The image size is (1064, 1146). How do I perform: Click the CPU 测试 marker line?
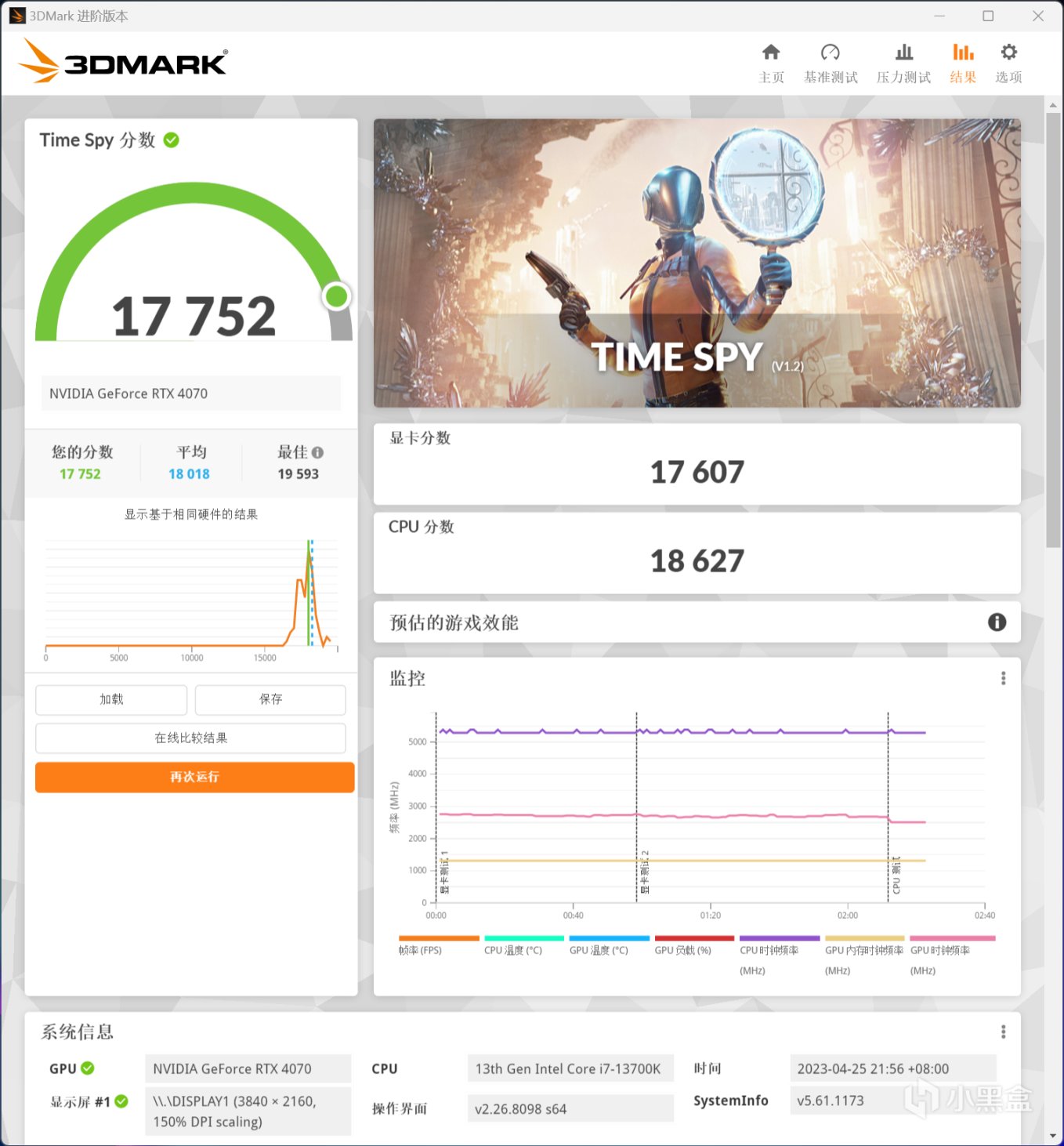(888, 807)
